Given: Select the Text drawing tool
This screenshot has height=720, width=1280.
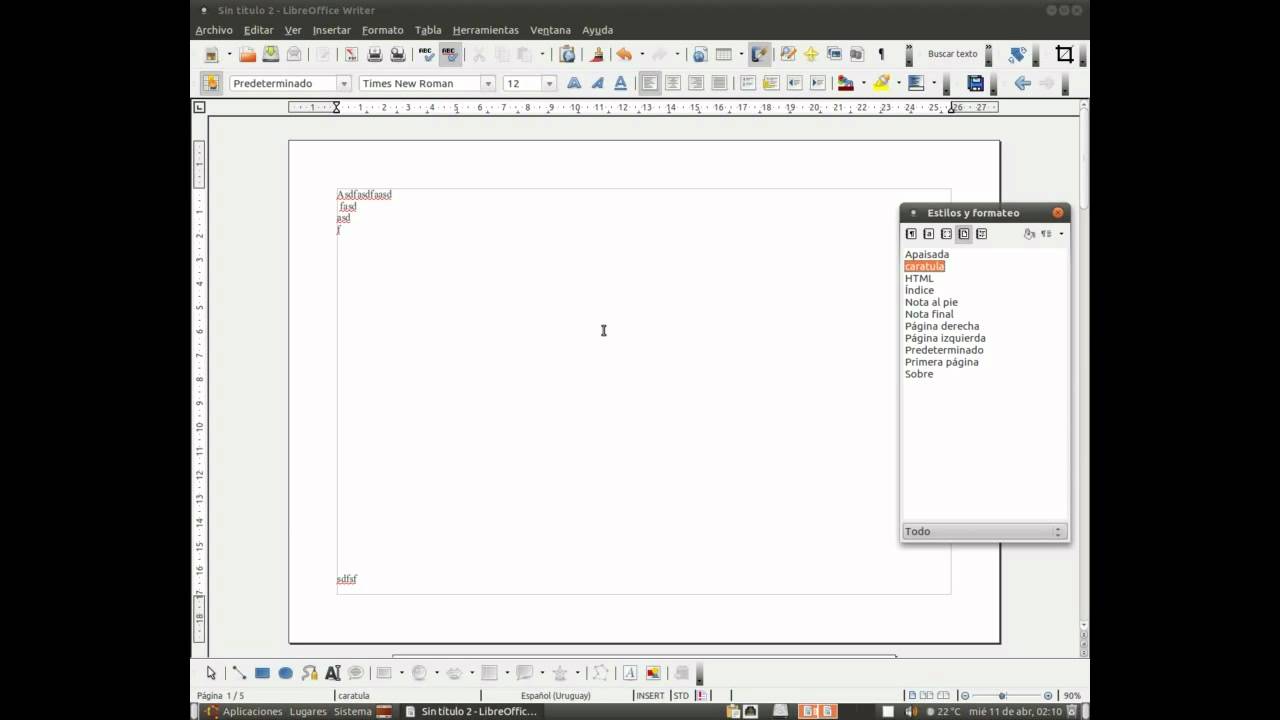Looking at the screenshot, I should pos(333,673).
